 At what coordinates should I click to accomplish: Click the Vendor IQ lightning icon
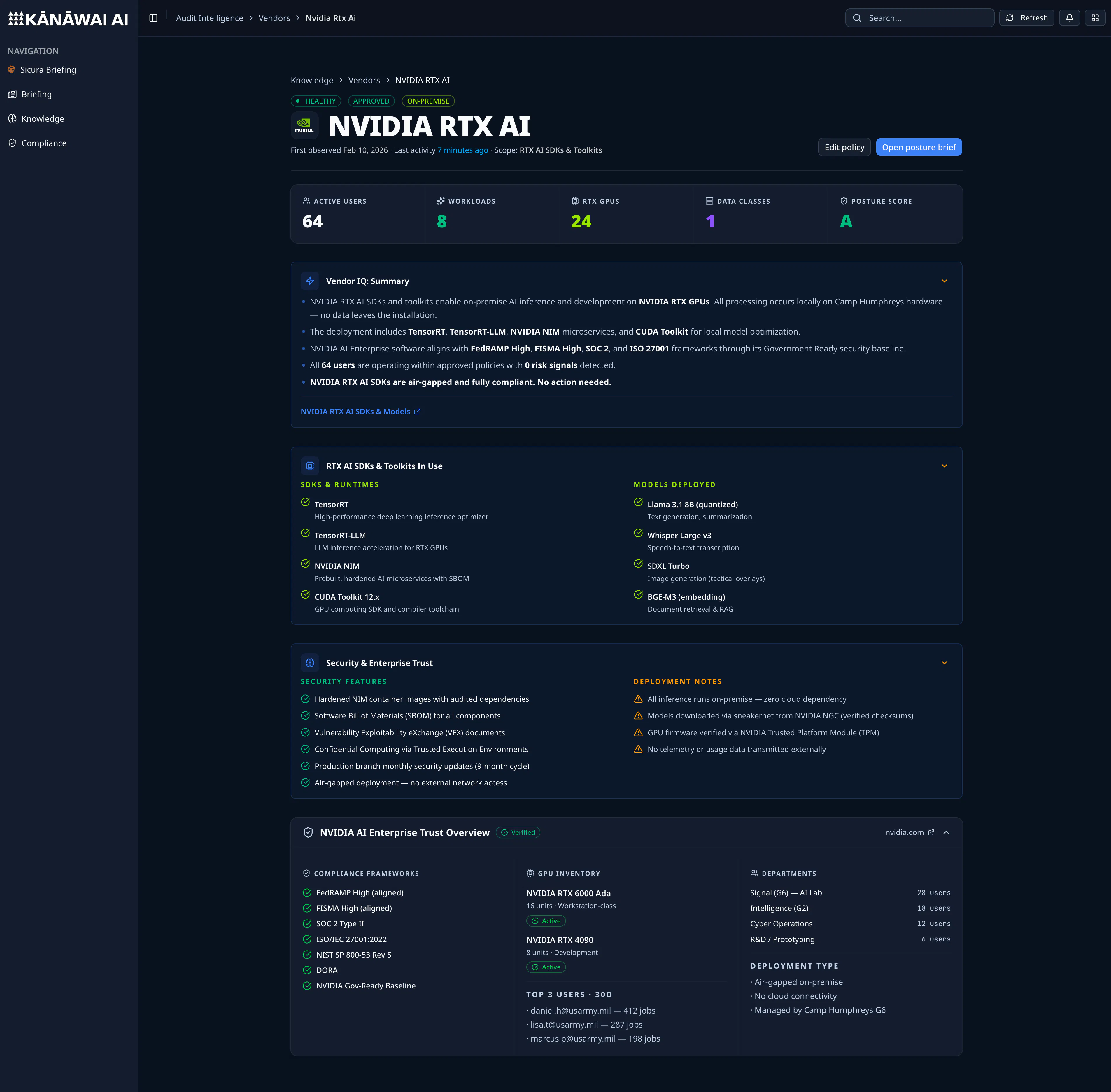[310, 281]
